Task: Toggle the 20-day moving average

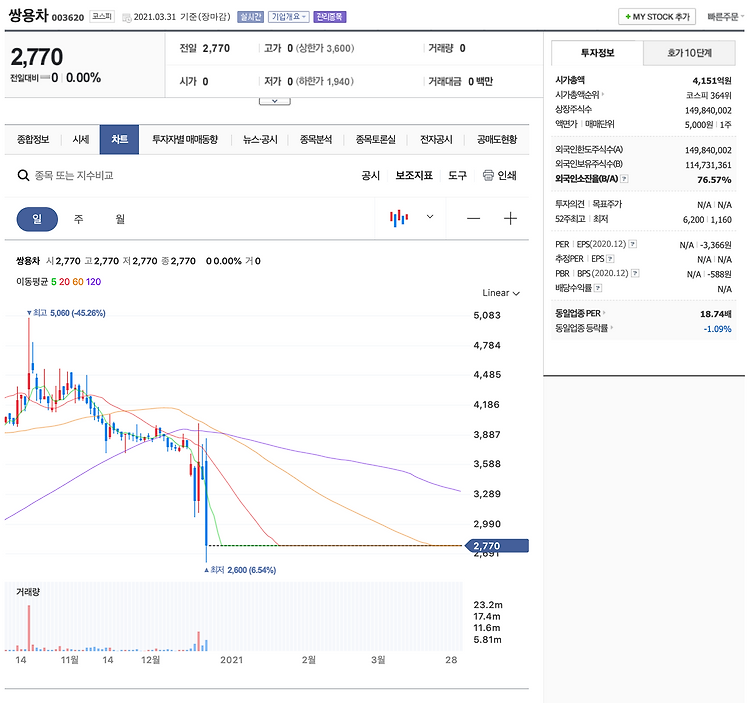Action: coord(64,282)
